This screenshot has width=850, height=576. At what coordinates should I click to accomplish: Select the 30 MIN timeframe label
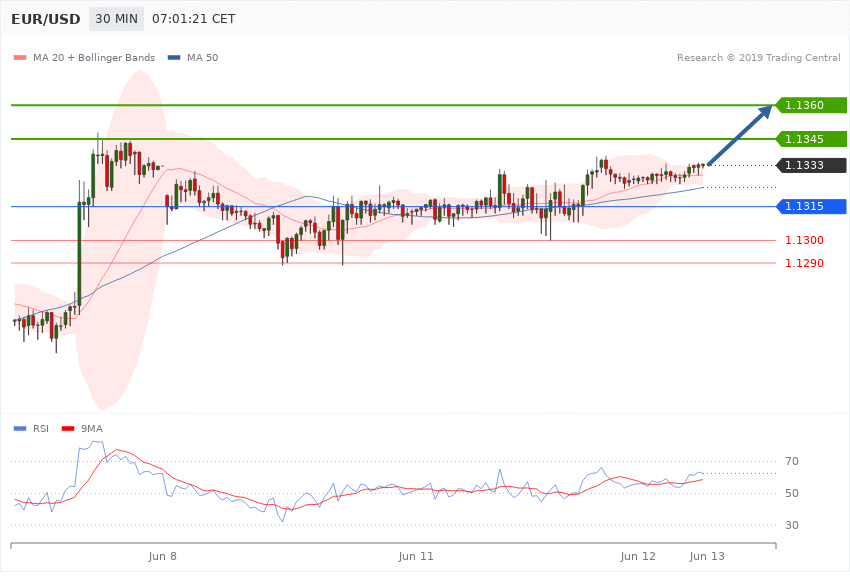click(117, 19)
